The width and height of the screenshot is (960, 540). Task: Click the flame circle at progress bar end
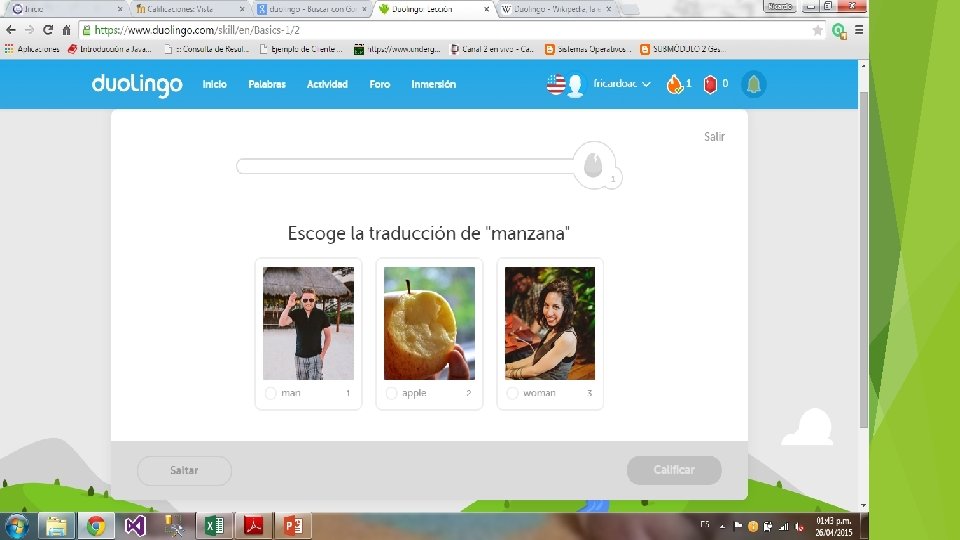(x=594, y=165)
